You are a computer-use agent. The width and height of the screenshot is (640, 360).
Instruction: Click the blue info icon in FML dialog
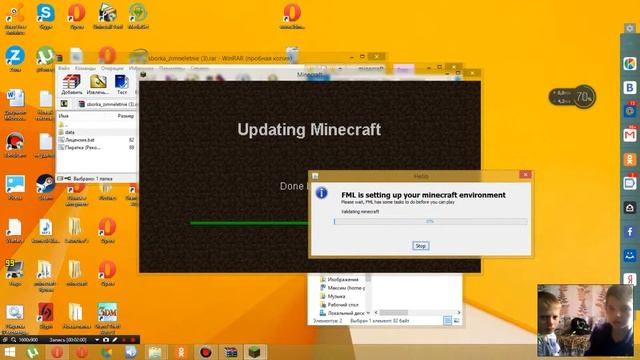(321, 193)
